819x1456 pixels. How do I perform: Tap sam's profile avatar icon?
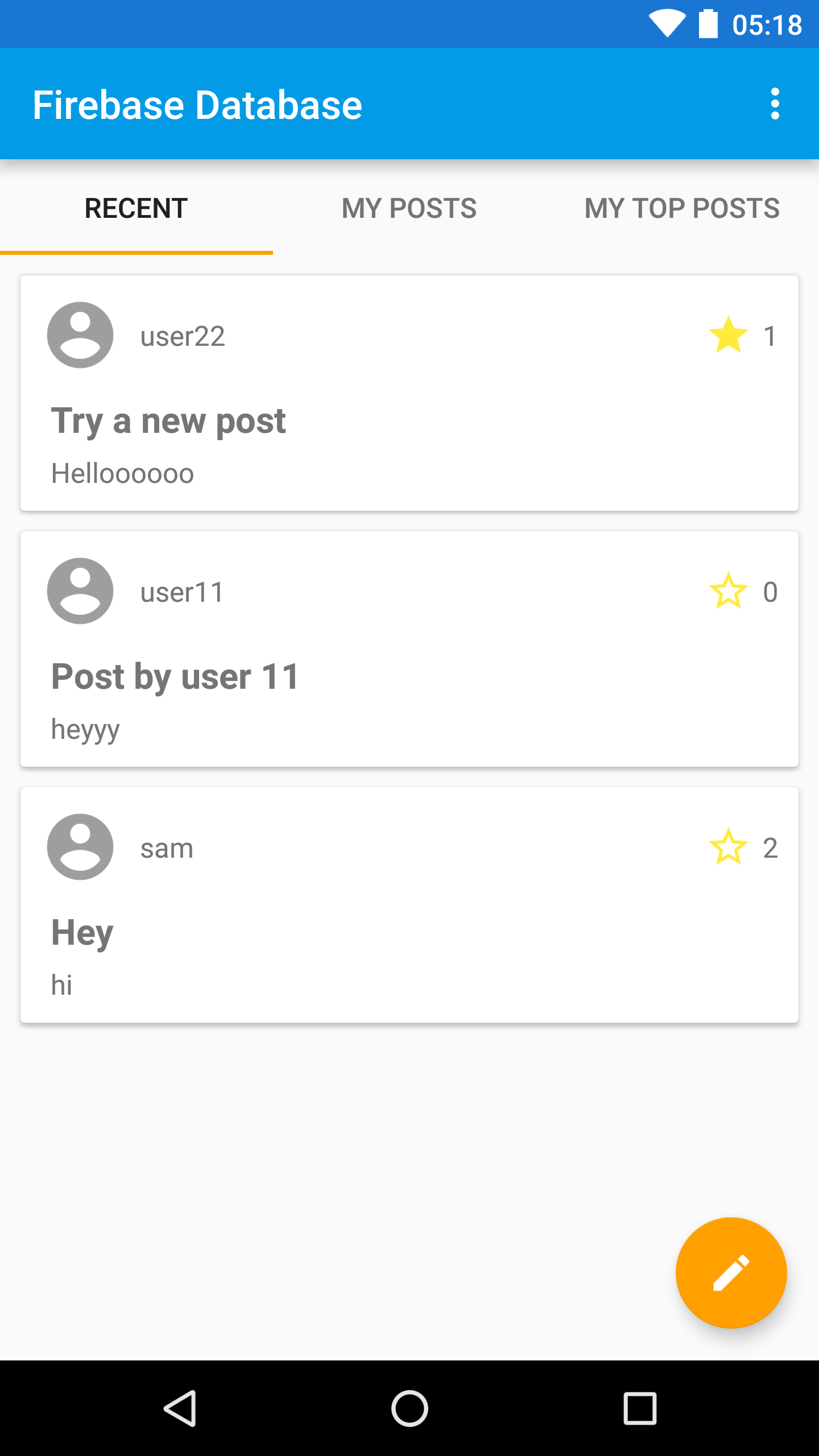[x=80, y=847]
